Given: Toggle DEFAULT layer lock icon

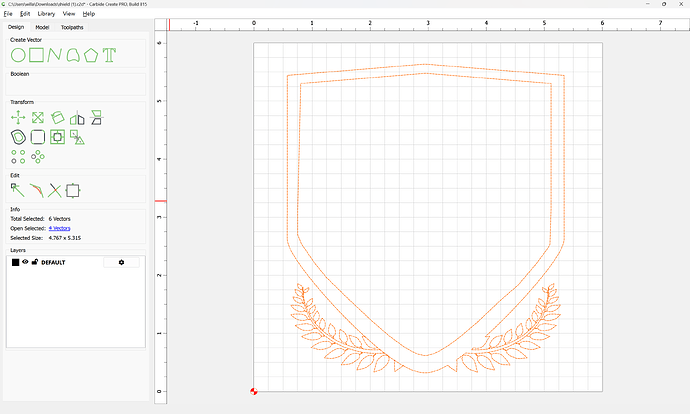Looking at the screenshot, I should point(35,262).
